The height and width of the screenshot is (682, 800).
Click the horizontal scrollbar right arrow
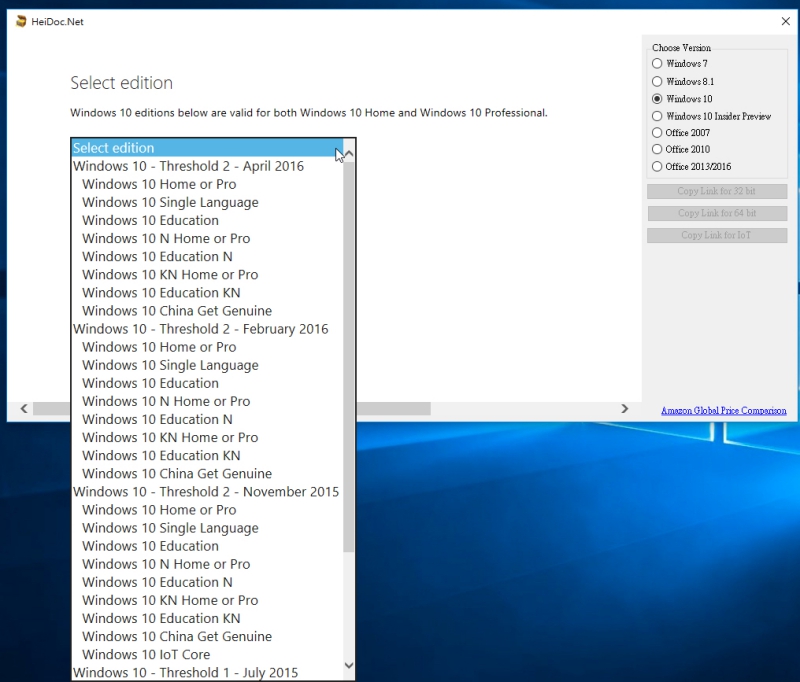click(x=625, y=409)
